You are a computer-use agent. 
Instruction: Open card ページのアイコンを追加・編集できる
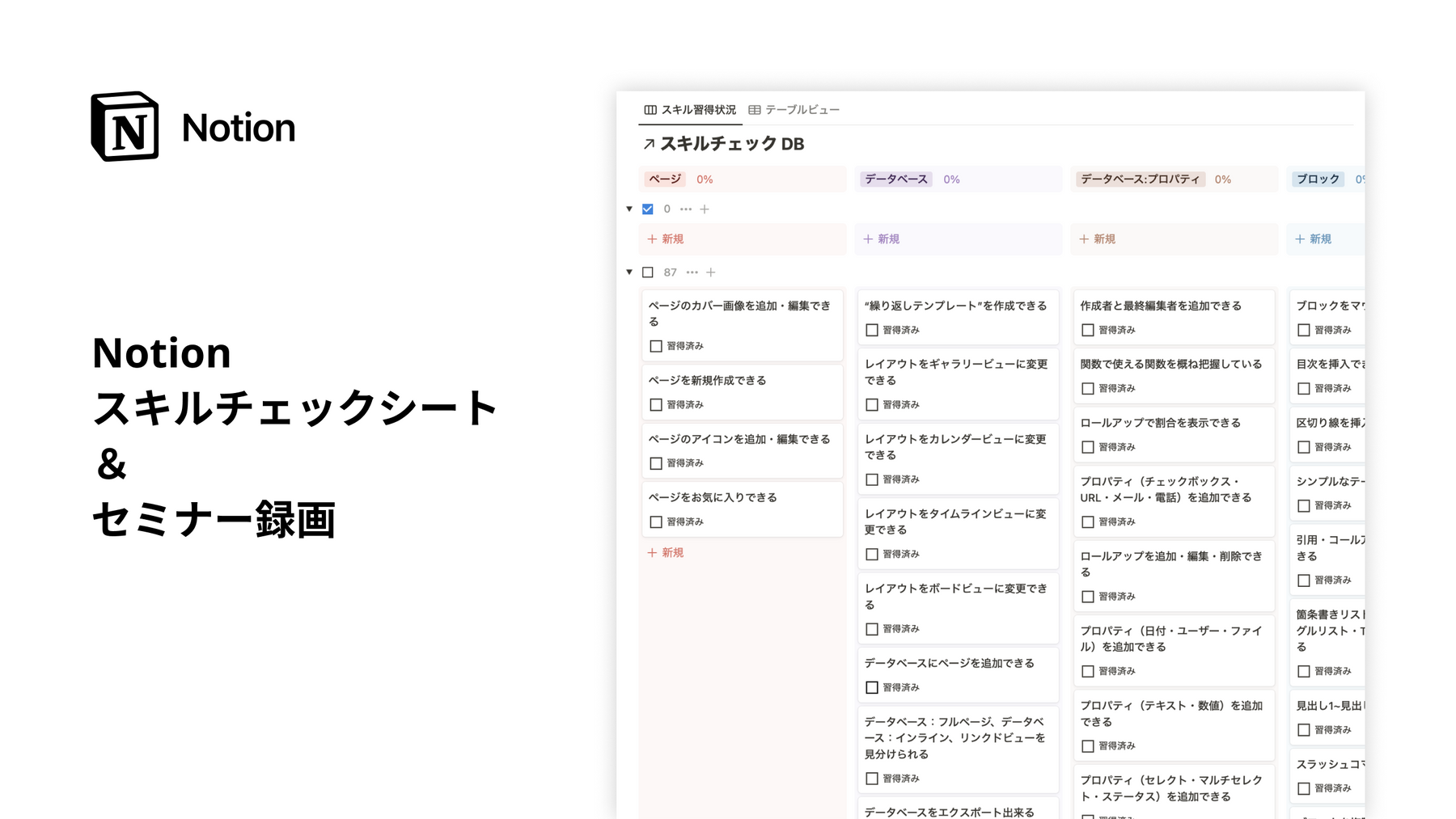click(x=742, y=450)
